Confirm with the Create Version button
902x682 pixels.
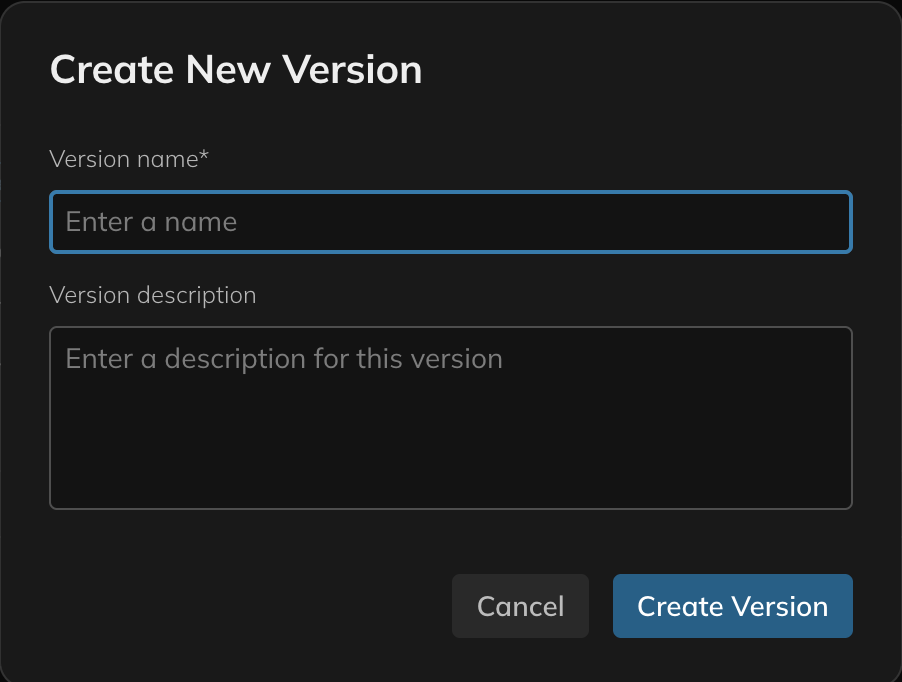click(x=732, y=606)
